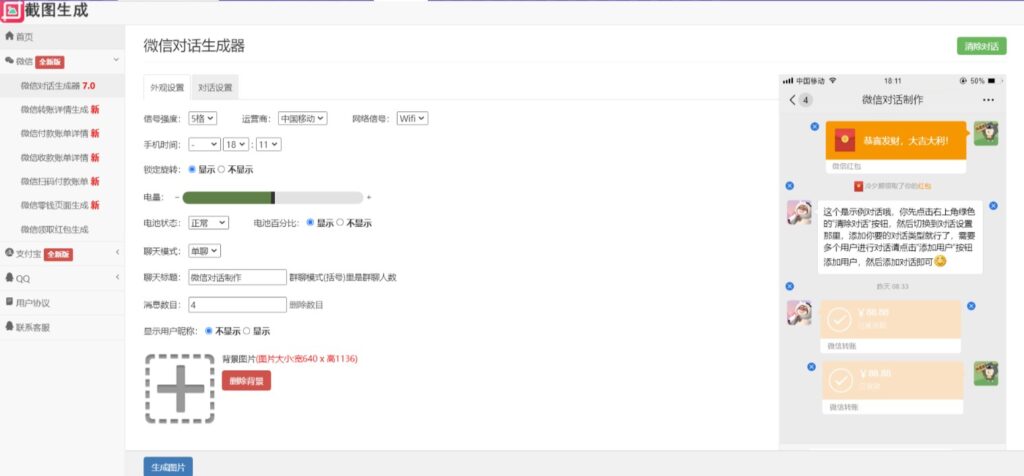Open 微信对话生成器 7.0 in sidebar
This screenshot has width=1024, height=476.
(x=62, y=86)
